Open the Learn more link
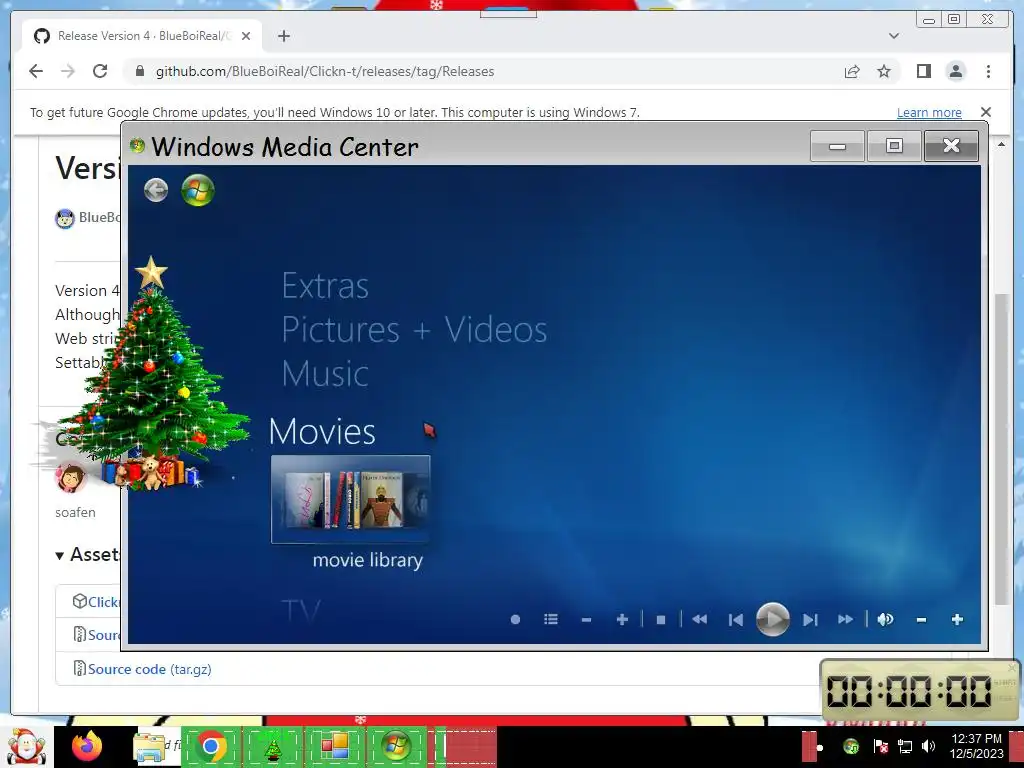Screen dimensions: 1024x768 coord(929,112)
